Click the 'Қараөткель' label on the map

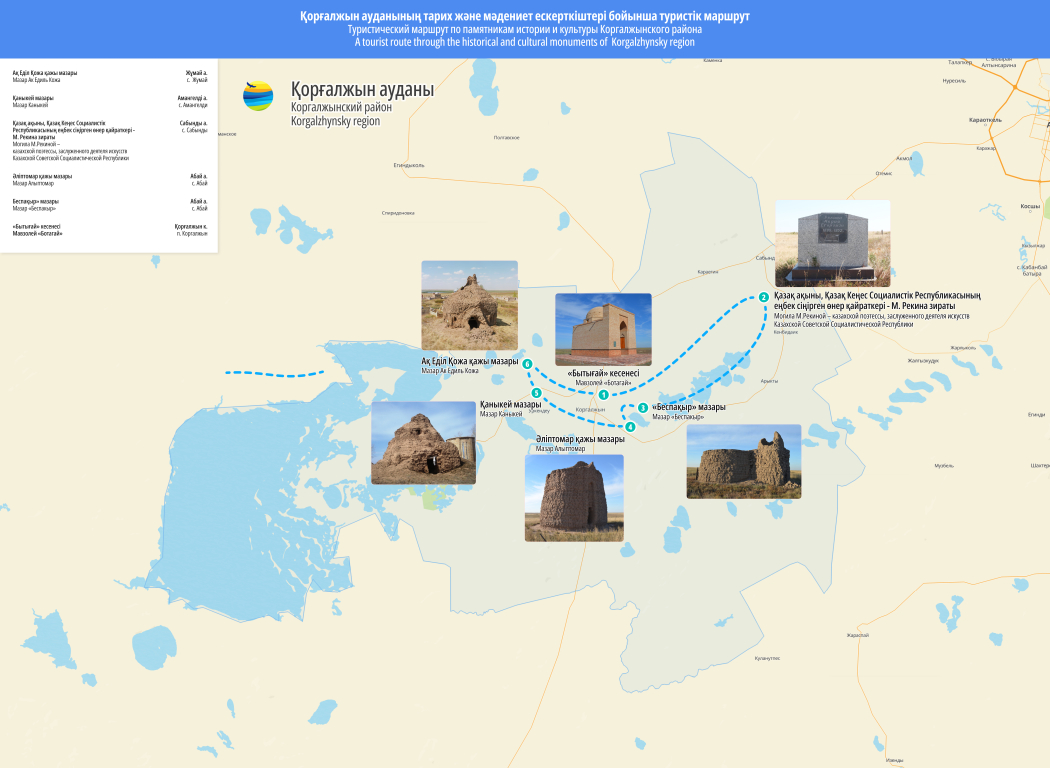tap(985, 120)
